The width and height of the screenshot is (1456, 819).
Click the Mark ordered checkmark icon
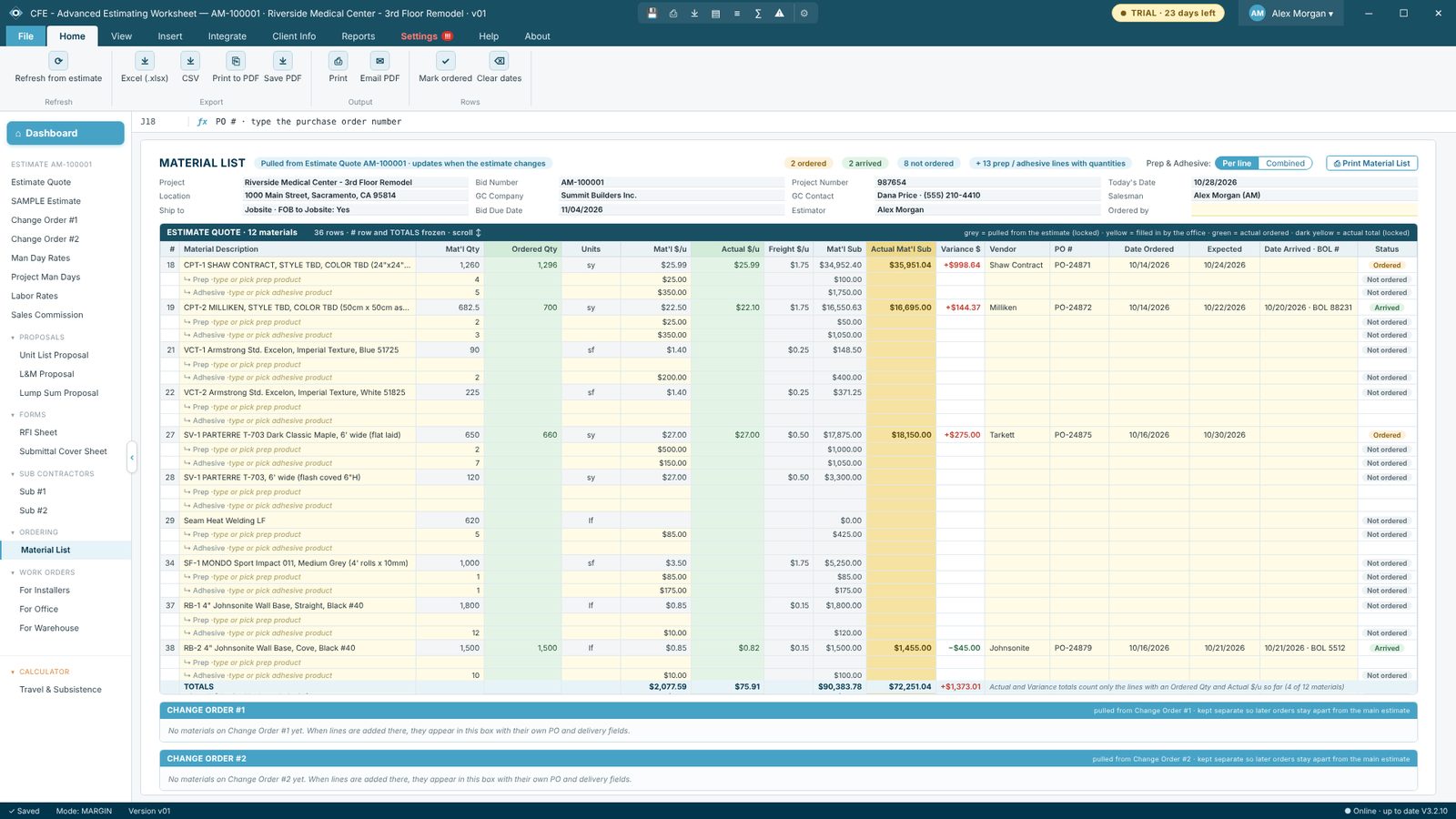445,61
